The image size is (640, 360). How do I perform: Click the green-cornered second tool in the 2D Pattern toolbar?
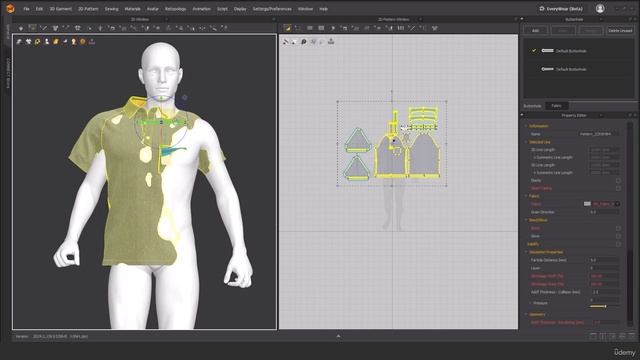click(x=298, y=28)
